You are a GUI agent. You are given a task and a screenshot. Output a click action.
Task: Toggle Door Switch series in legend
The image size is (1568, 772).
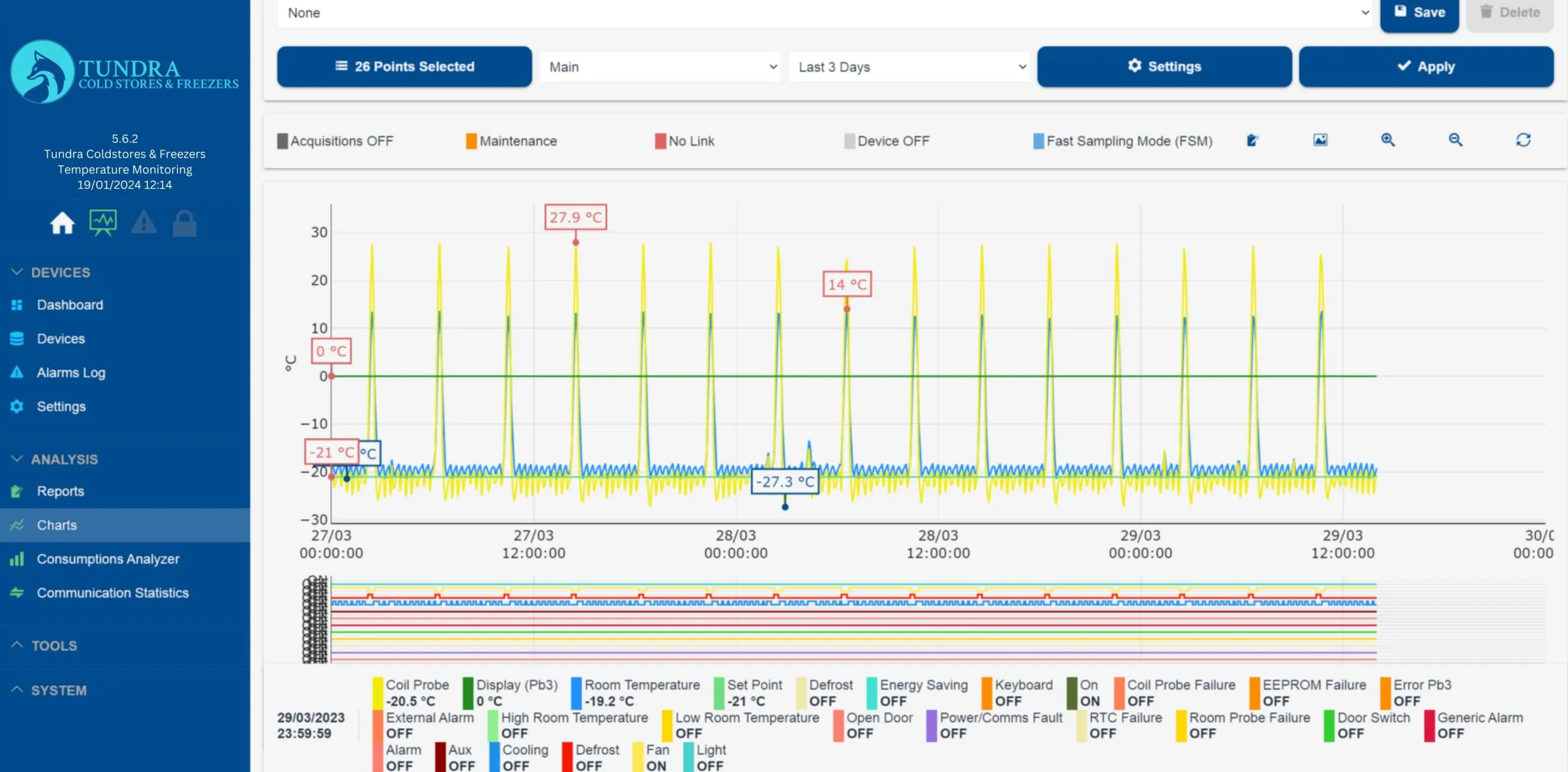[1367, 725]
